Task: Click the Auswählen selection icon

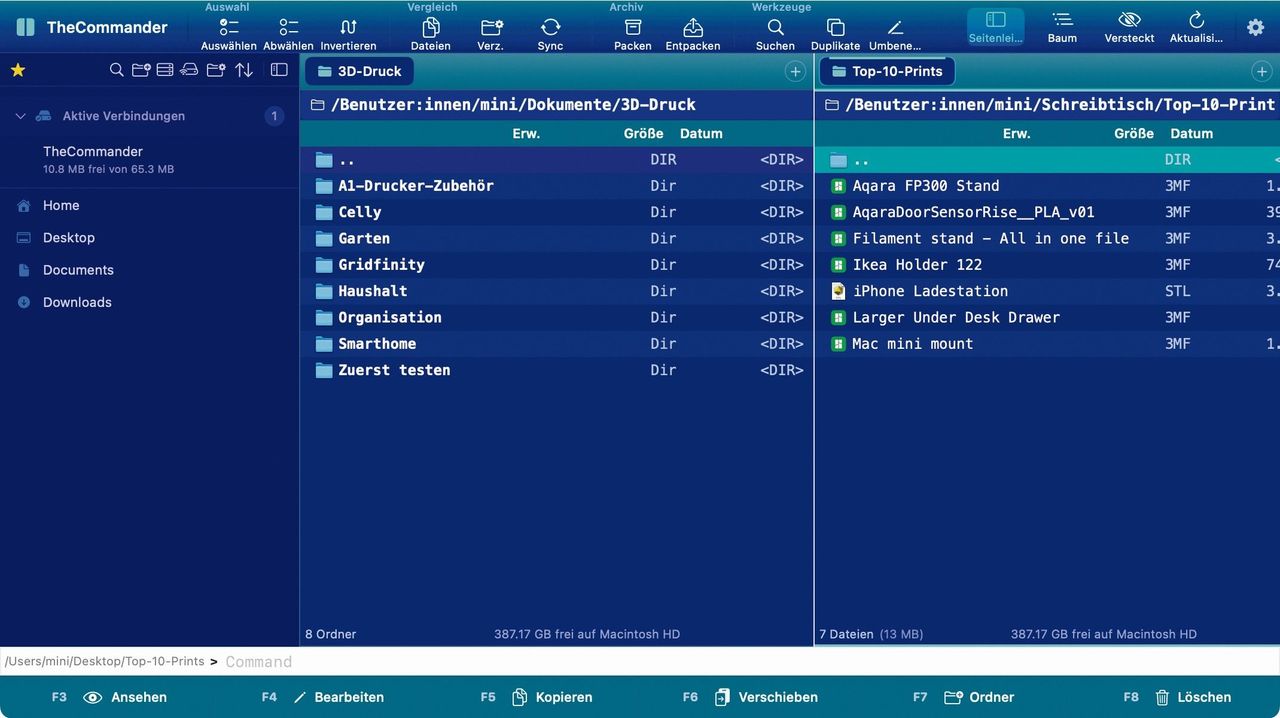Action: coord(229,27)
